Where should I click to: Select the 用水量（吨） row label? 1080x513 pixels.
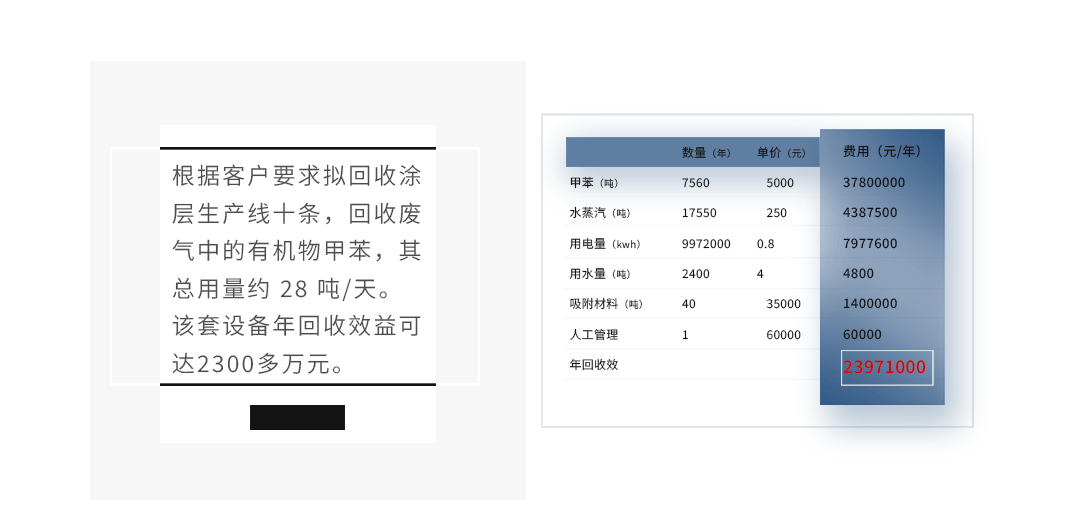(600, 274)
